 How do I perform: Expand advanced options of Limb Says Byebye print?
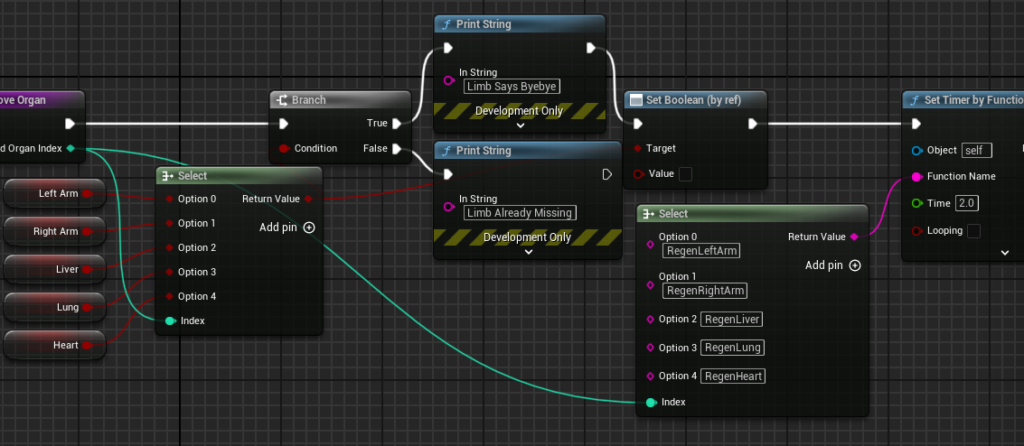tap(520, 126)
